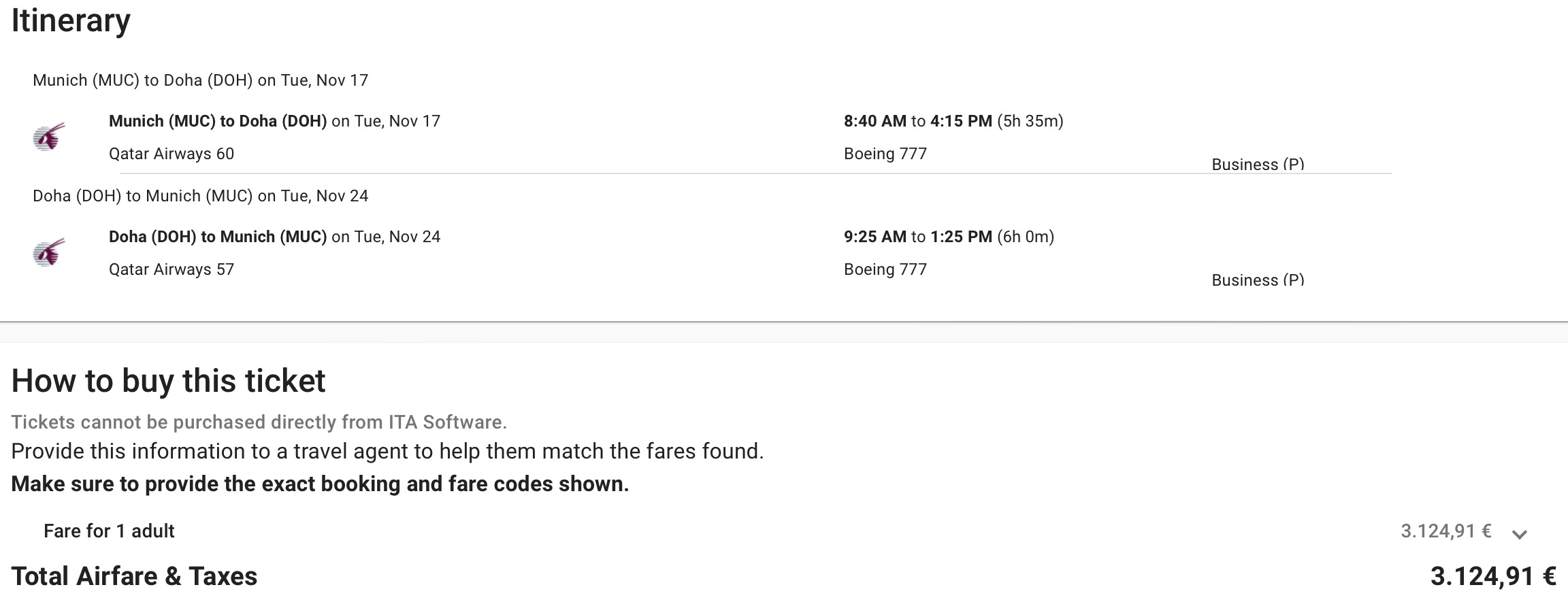Expand the fare breakdown chevron
The width and height of the screenshot is (1568, 600).
click(1519, 534)
